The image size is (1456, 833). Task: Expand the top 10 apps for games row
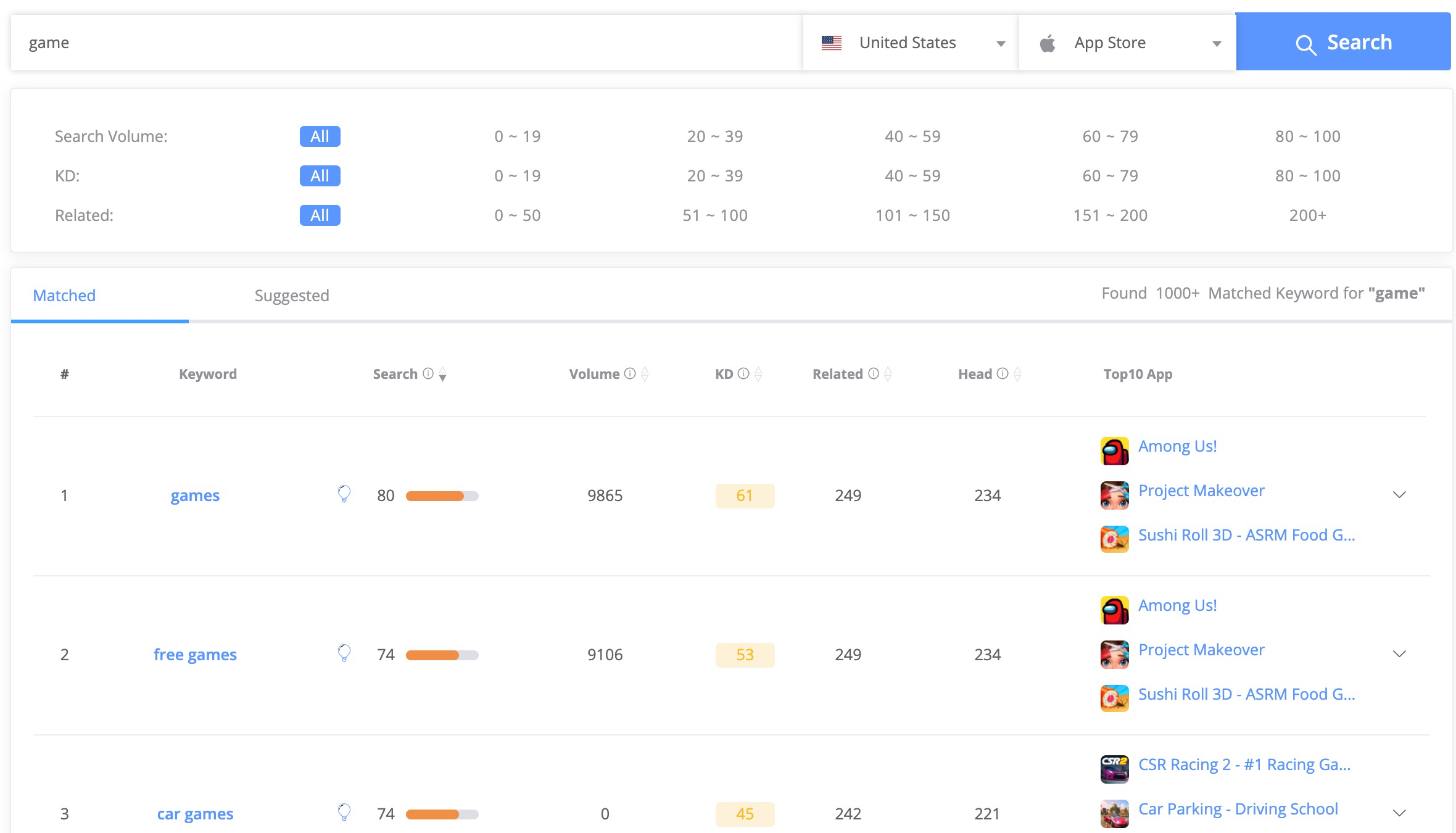[1399, 495]
